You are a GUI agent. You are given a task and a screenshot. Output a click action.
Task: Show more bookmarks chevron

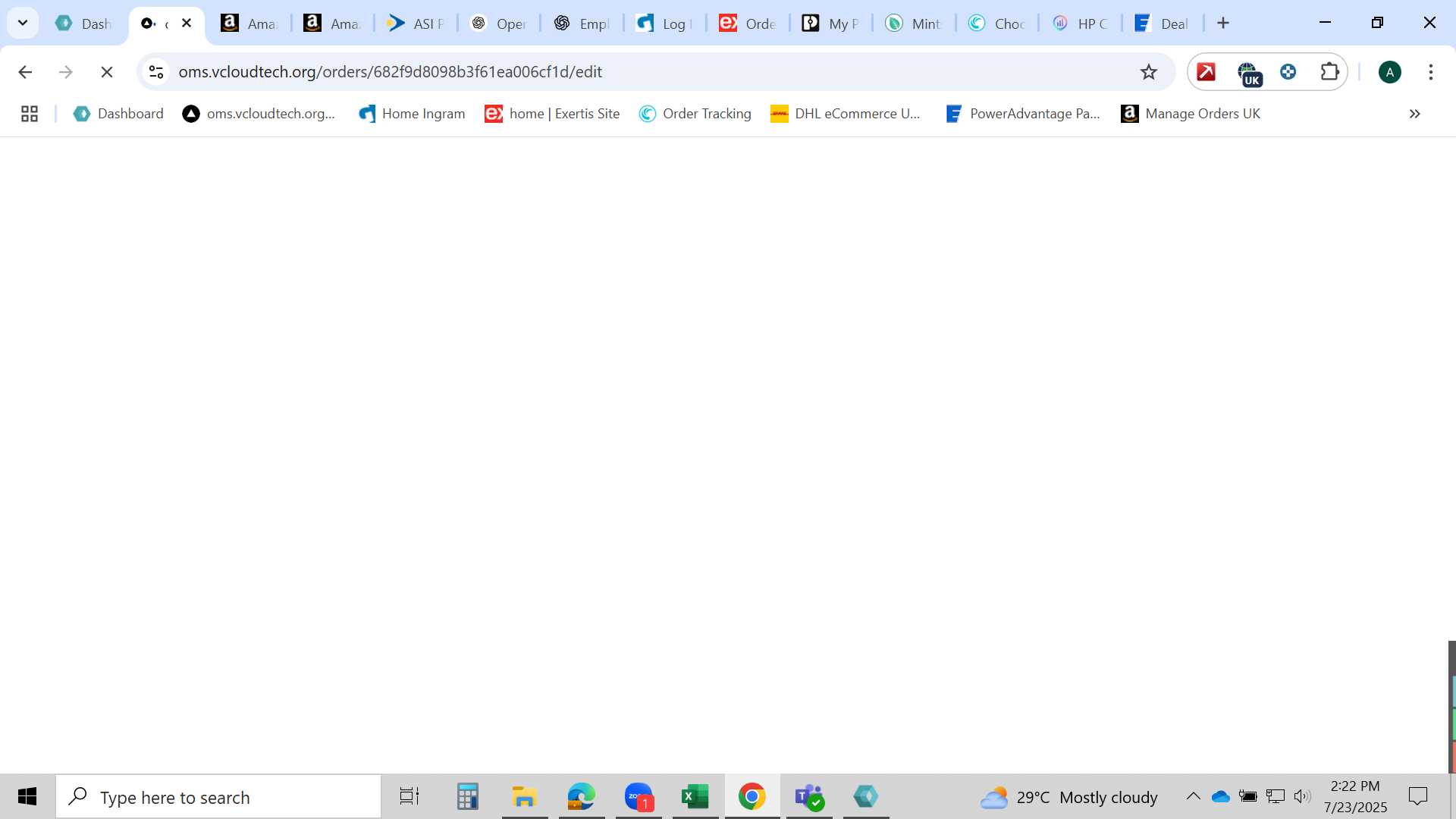coord(1414,114)
